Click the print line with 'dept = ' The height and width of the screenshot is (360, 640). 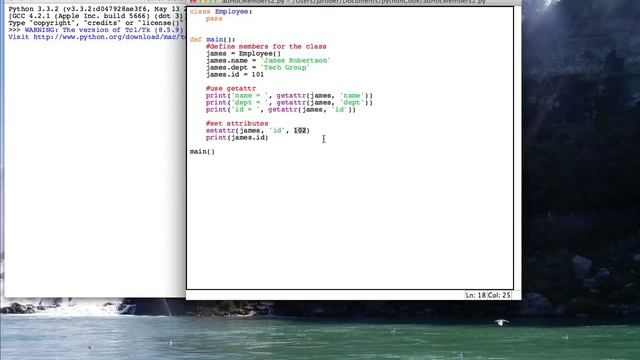coord(289,102)
